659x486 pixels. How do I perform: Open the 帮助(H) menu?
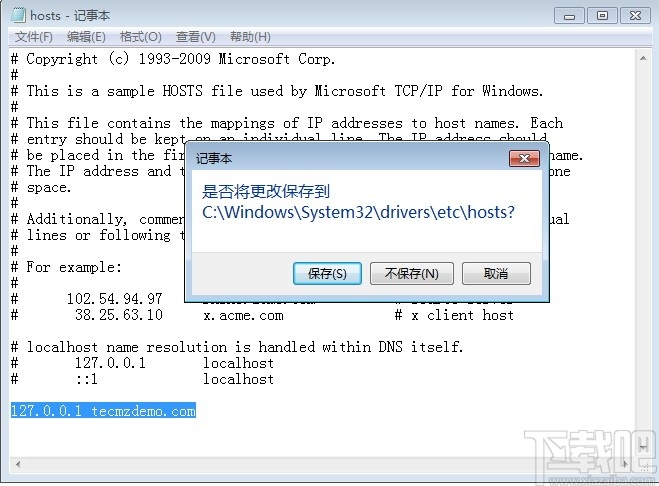[250, 37]
